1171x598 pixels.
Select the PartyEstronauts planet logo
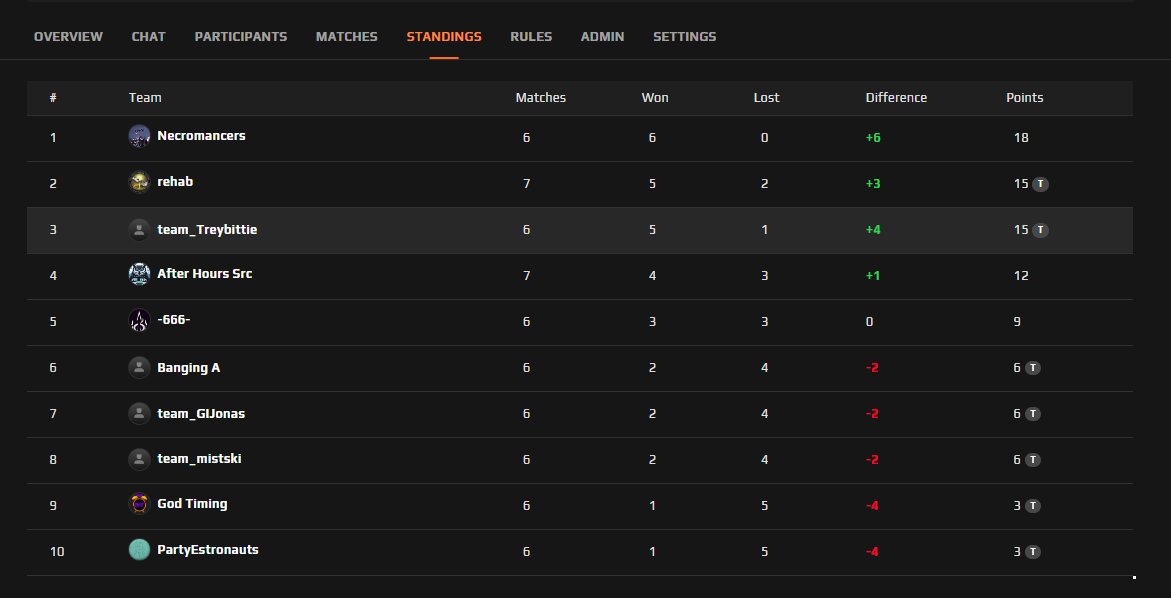(x=138, y=550)
